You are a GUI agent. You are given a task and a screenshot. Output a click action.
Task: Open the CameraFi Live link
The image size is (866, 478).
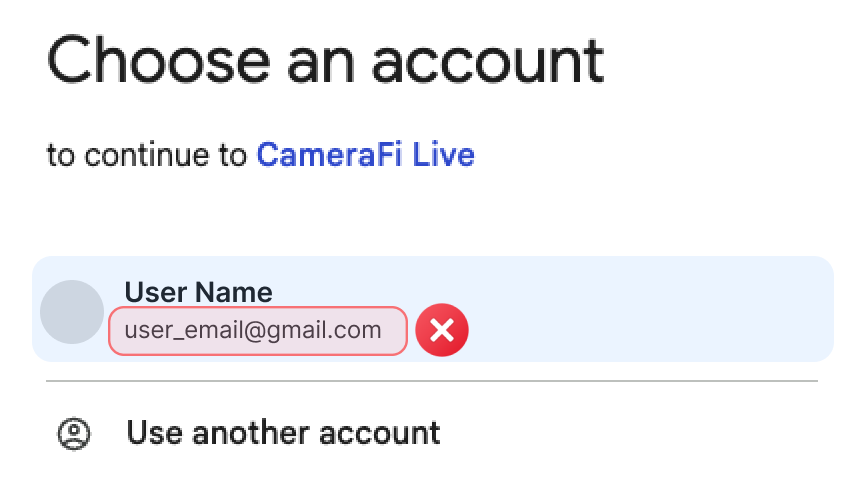click(365, 156)
